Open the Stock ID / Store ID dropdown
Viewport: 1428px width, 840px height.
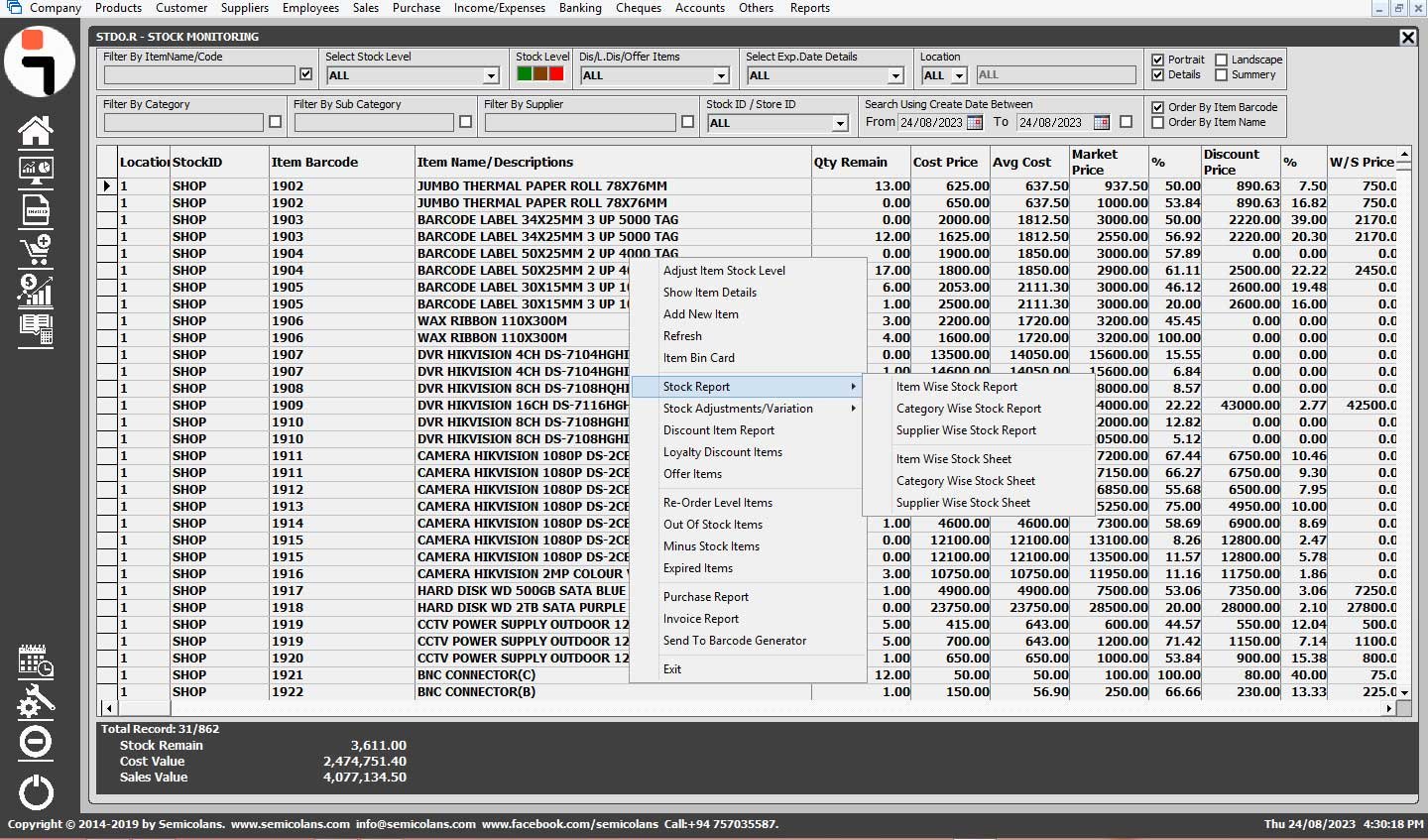click(x=840, y=124)
